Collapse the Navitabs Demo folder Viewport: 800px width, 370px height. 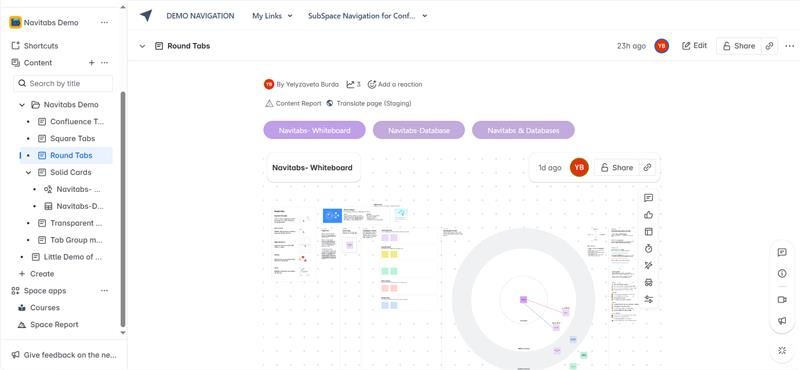pyautogui.click(x=22, y=105)
